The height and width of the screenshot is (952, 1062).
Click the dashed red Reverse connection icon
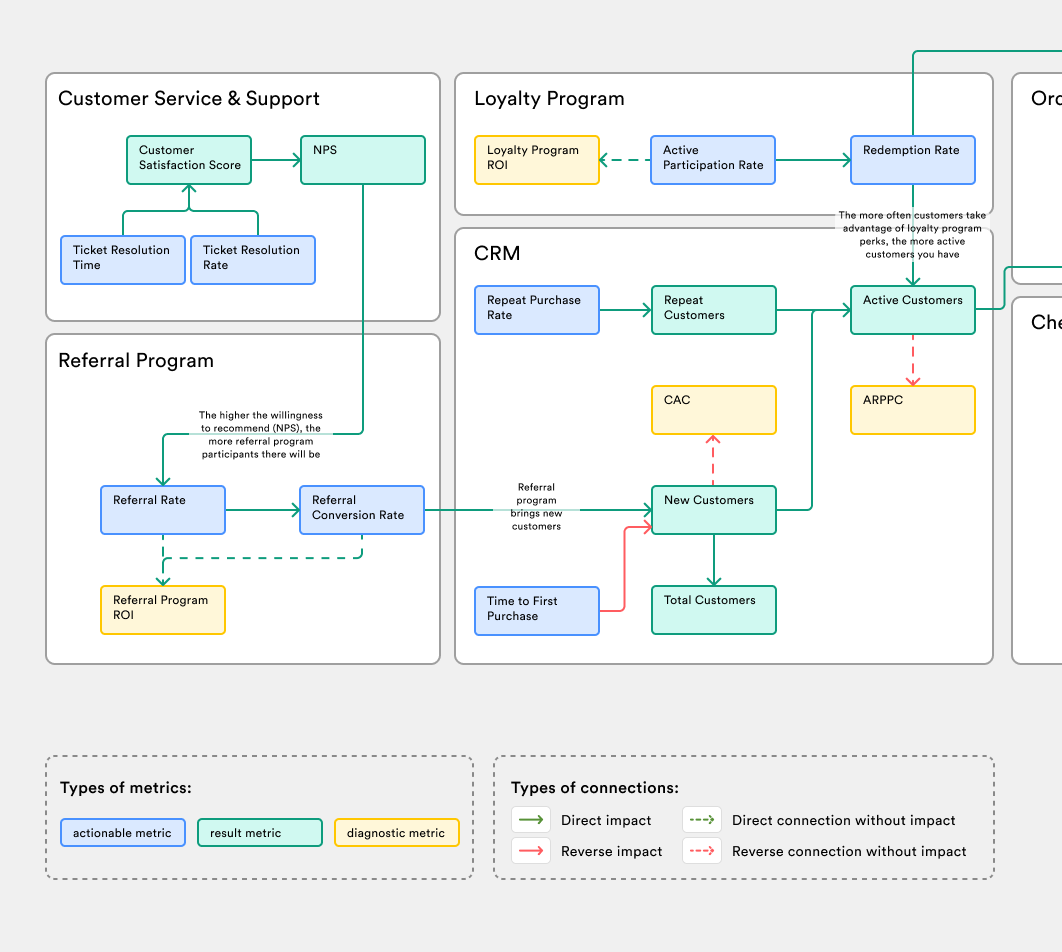tap(702, 851)
